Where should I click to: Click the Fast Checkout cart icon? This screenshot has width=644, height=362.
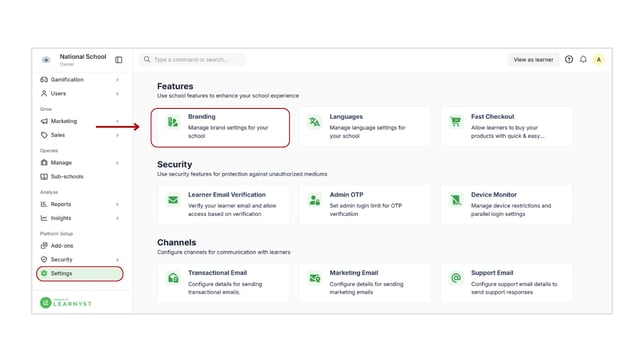pyautogui.click(x=456, y=122)
